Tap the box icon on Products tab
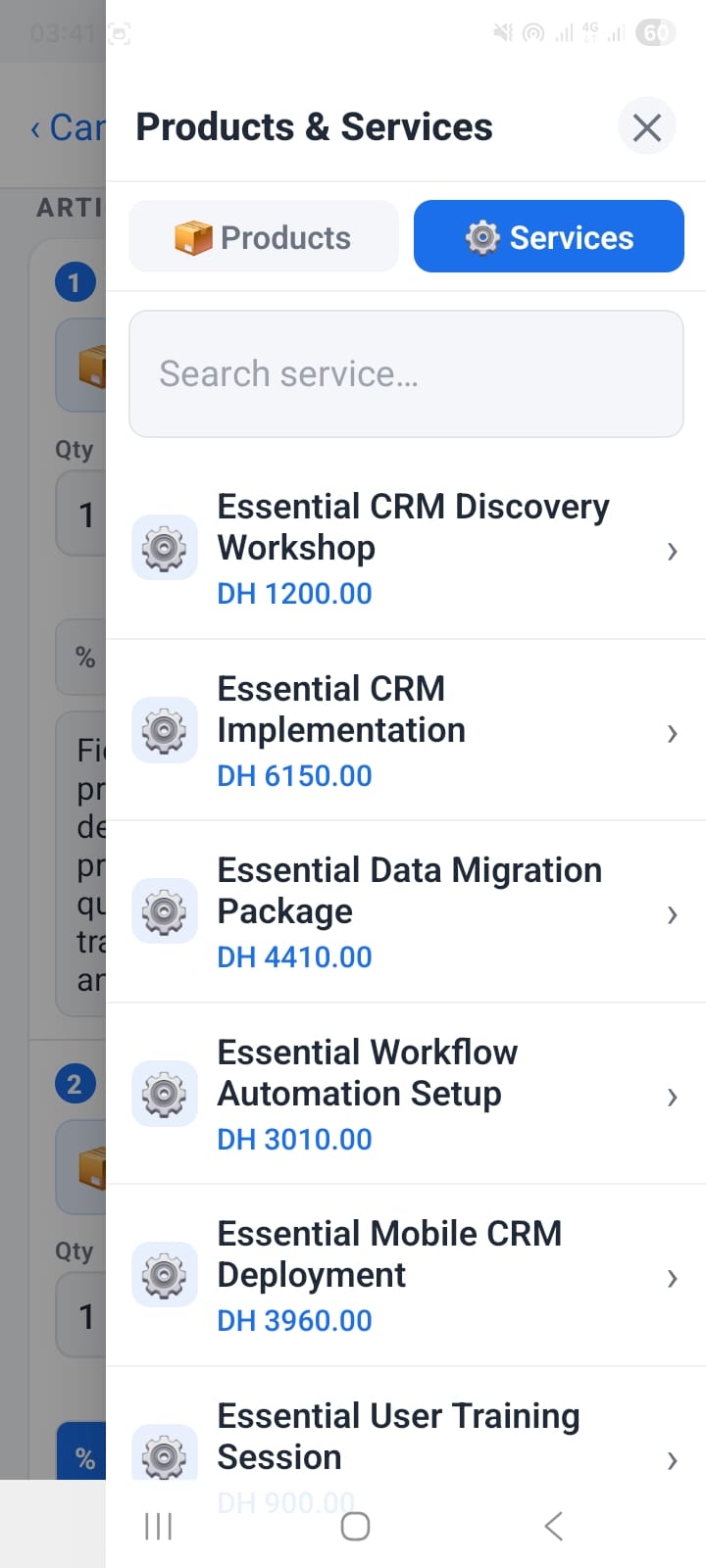 [193, 237]
